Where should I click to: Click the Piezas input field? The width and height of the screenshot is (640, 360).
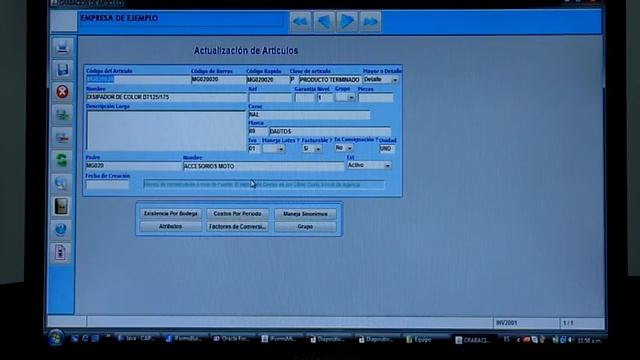376,98
